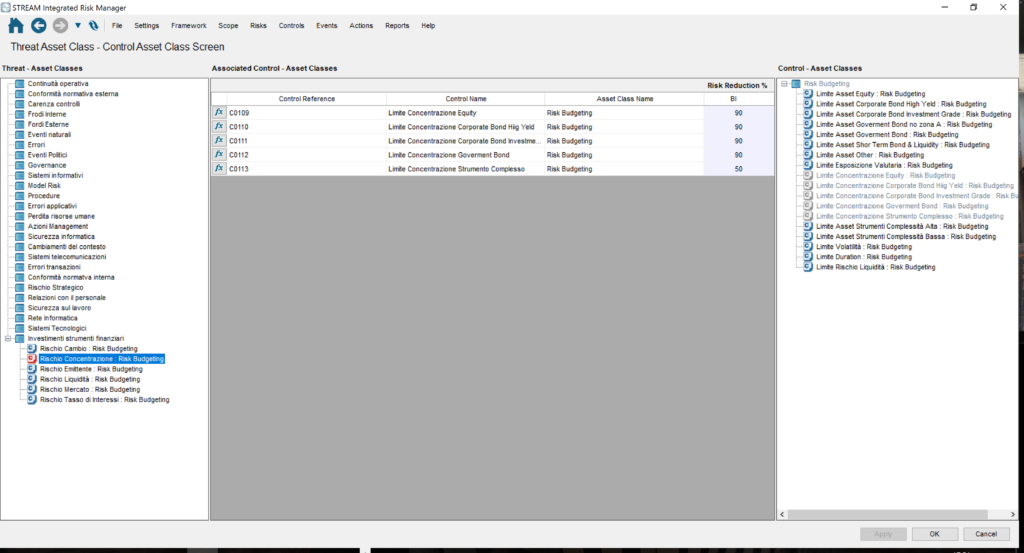Screen dimensions: 1024x553
Task: Open the Events menu
Action: 327,25
